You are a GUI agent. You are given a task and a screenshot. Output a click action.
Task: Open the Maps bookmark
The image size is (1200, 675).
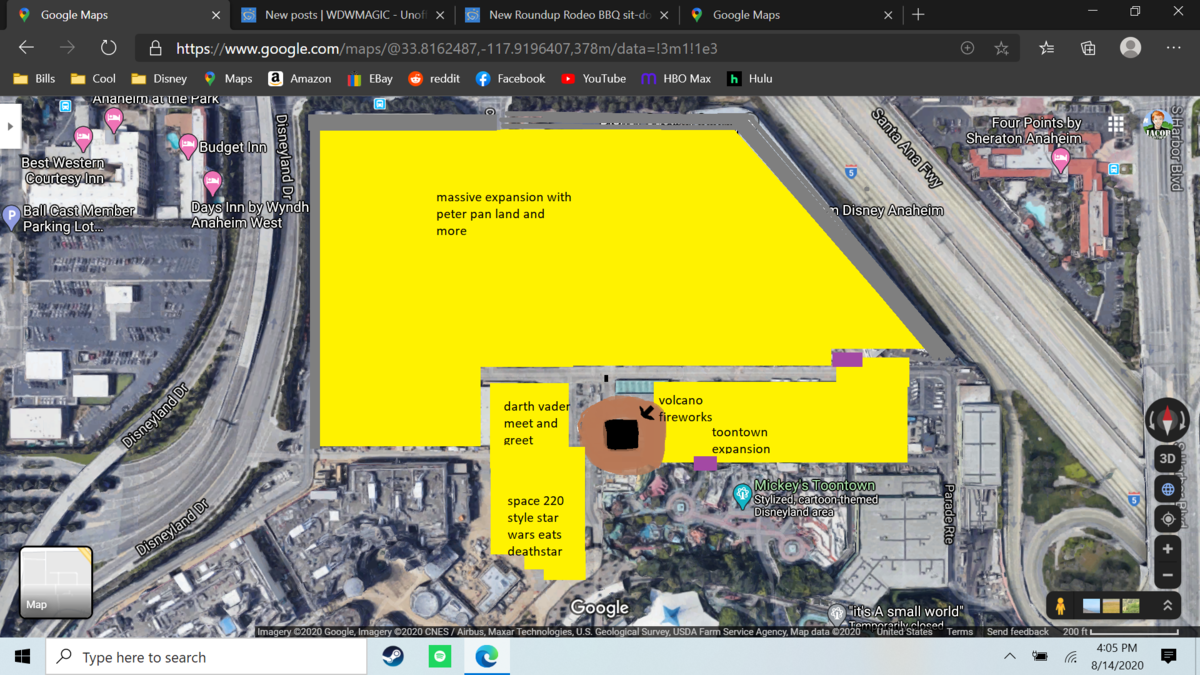click(228, 78)
